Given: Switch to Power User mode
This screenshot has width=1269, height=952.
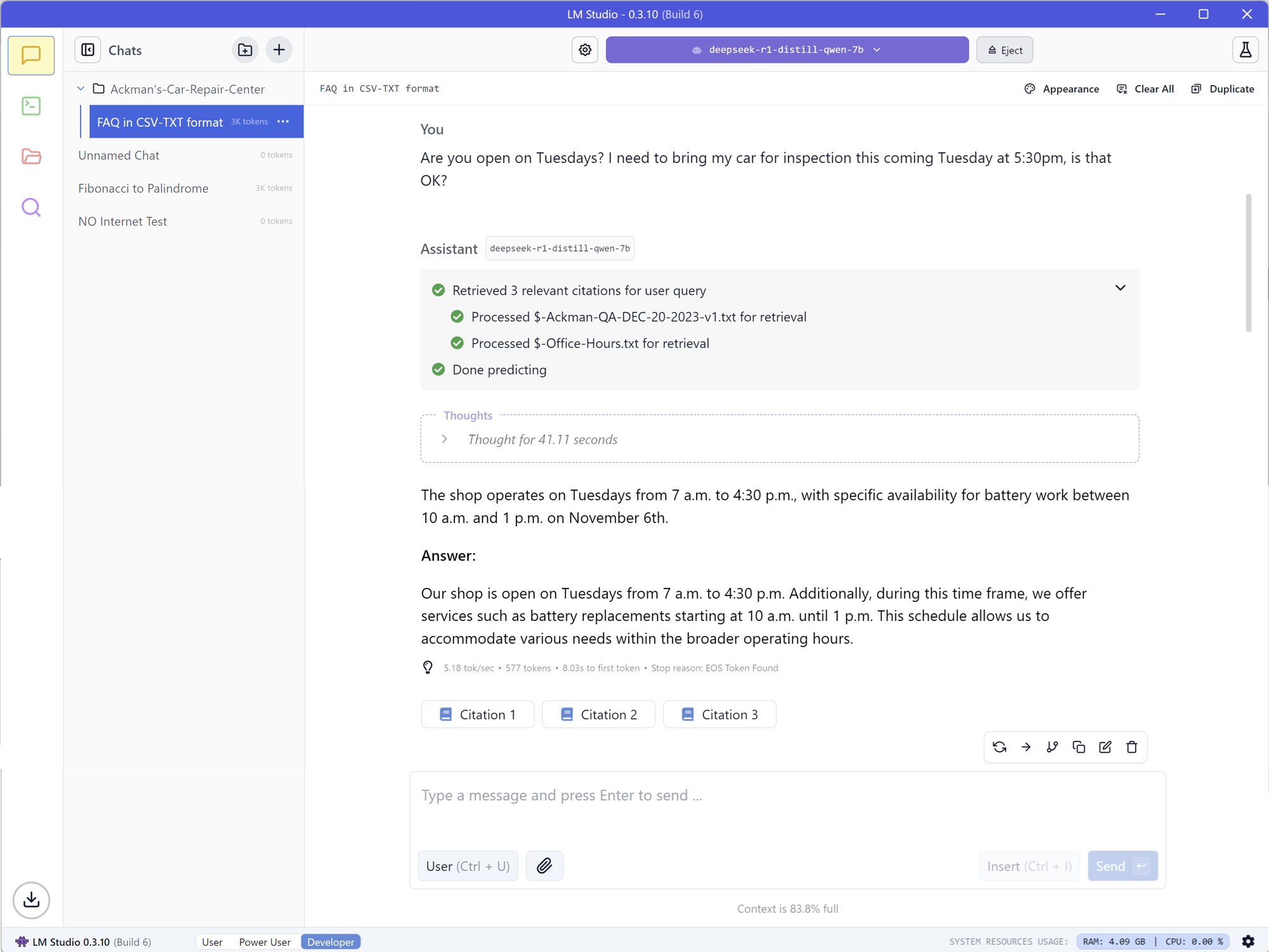Looking at the screenshot, I should (265, 942).
